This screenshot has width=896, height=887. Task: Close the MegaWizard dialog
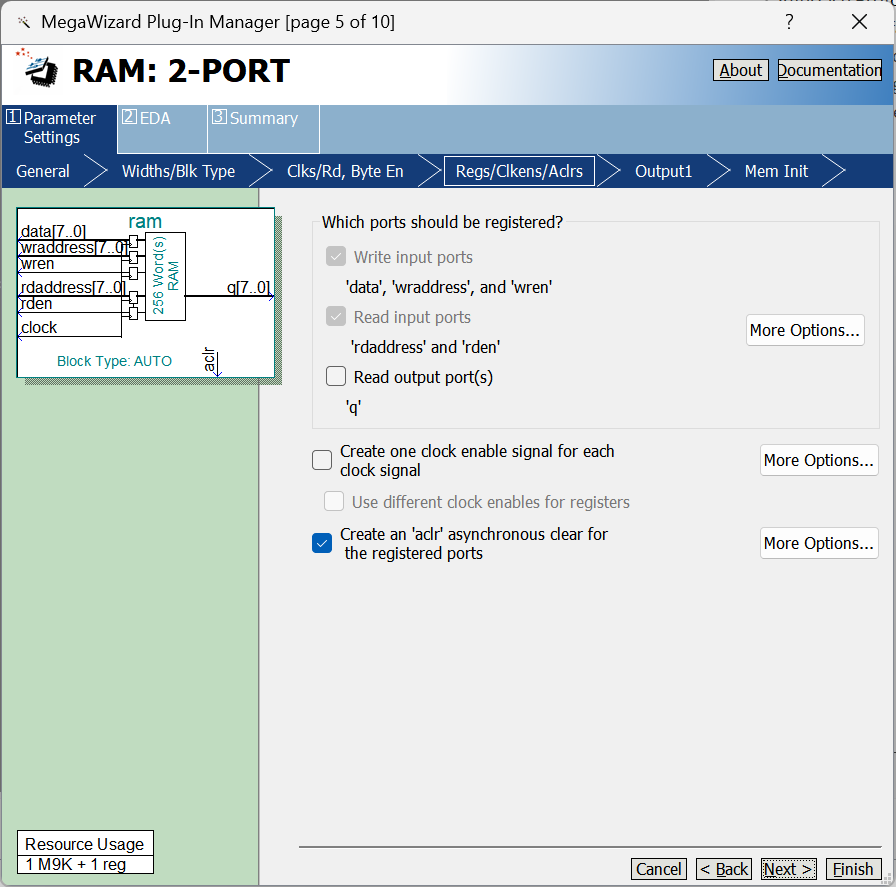(x=859, y=22)
